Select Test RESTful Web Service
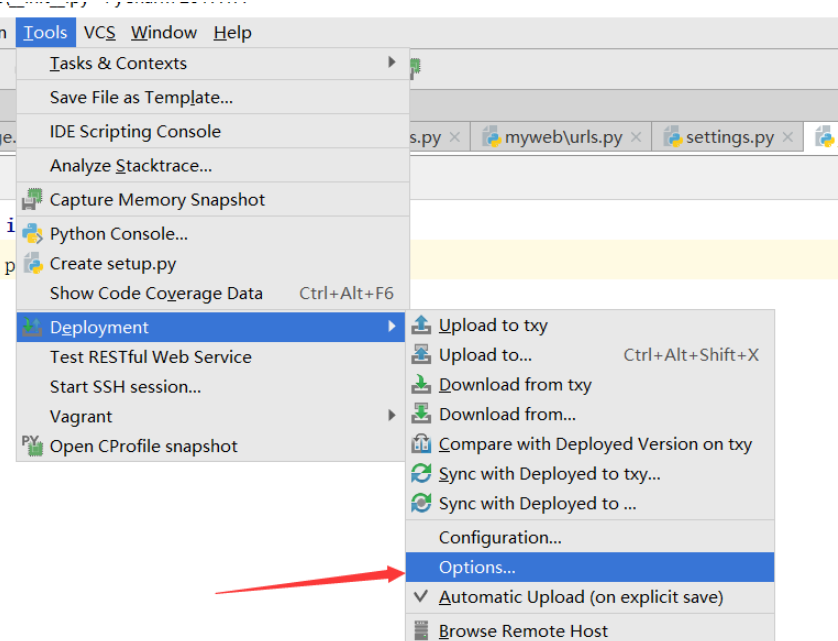This screenshot has width=838, height=641. 150,357
